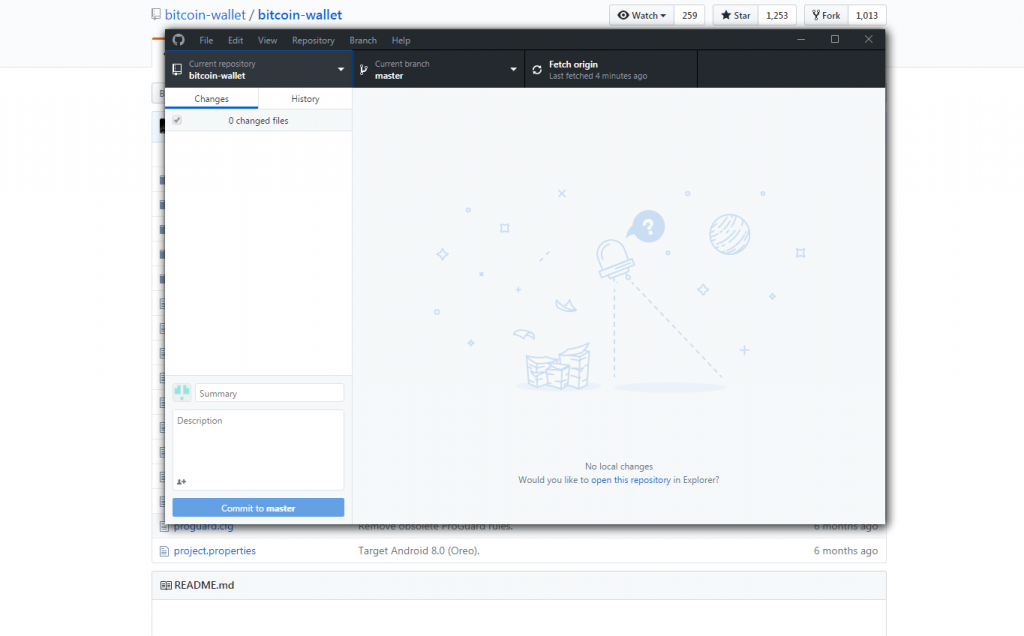Open the Watch dropdown on GitHub page
The image size is (1024, 636).
click(641, 15)
